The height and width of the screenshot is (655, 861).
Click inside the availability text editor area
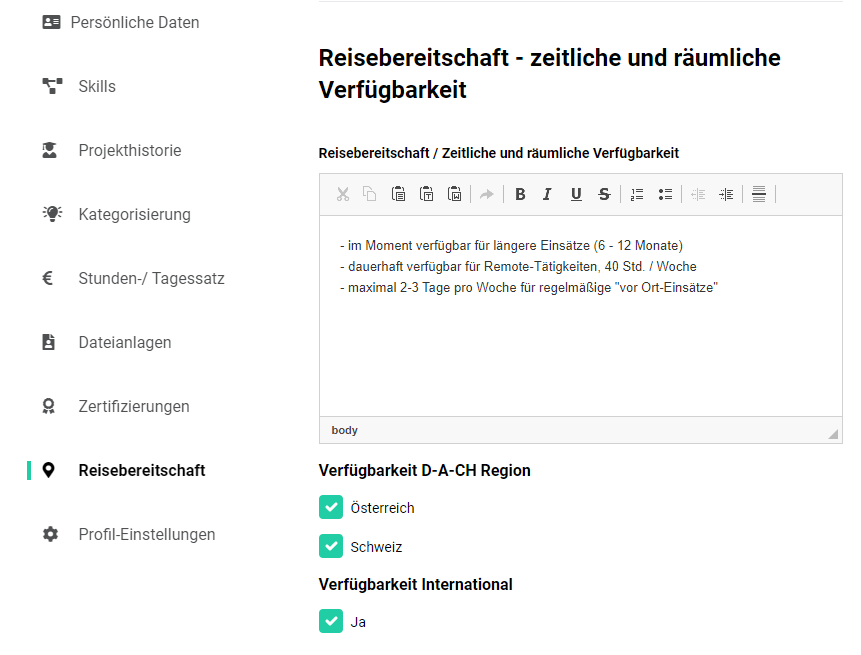click(x=580, y=316)
